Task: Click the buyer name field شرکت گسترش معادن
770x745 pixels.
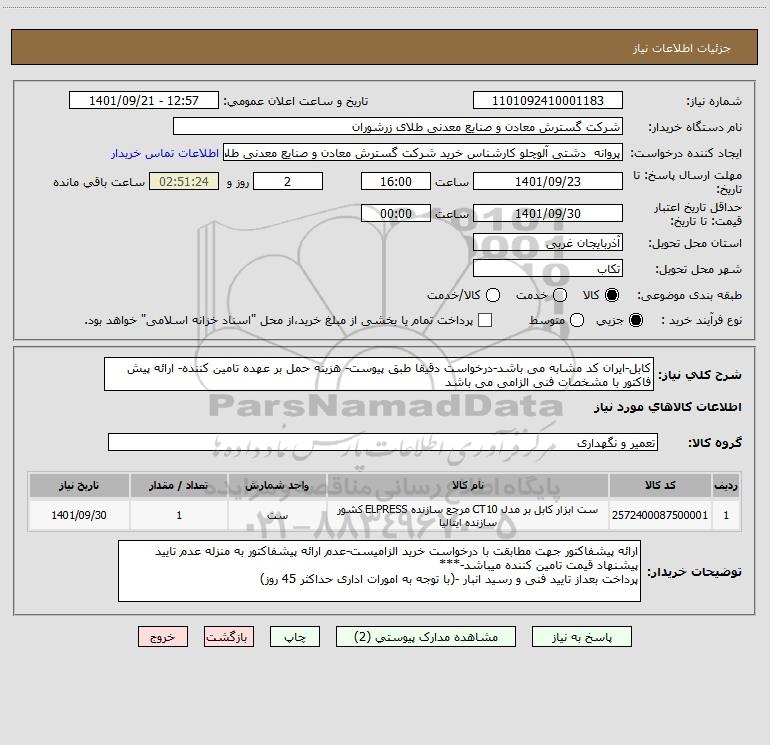Action: pos(398,127)
